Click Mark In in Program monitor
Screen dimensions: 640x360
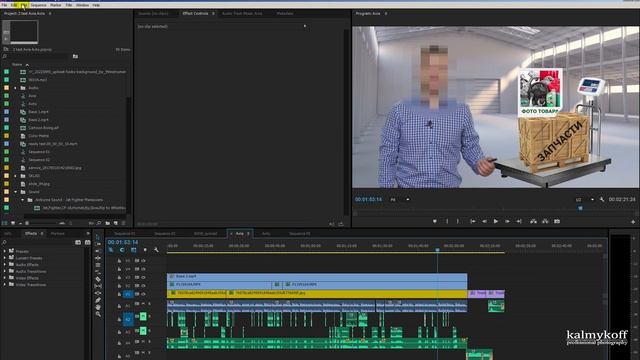click(x=447, y=221)
